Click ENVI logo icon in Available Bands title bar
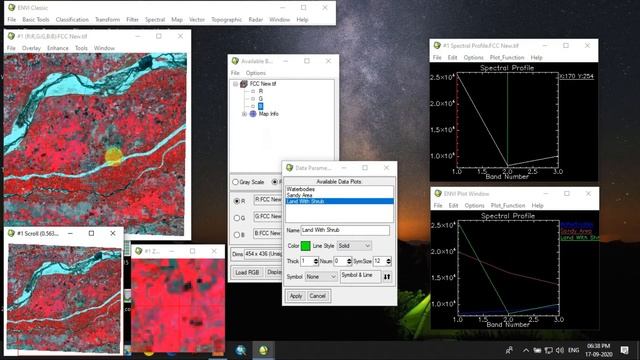Viewport: 640px width, 360px height. point(235,61)
